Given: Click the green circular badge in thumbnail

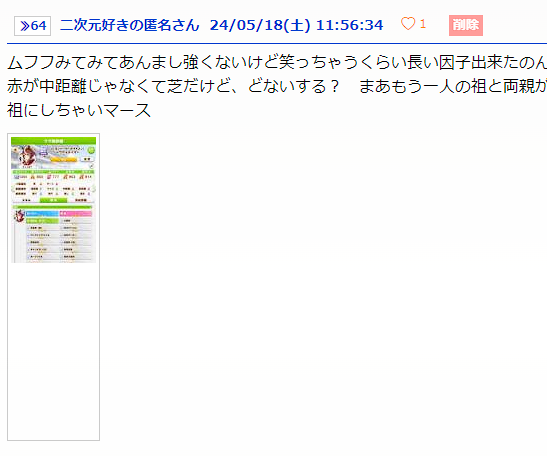Looking at the screenshot, I should coord(91,150).
